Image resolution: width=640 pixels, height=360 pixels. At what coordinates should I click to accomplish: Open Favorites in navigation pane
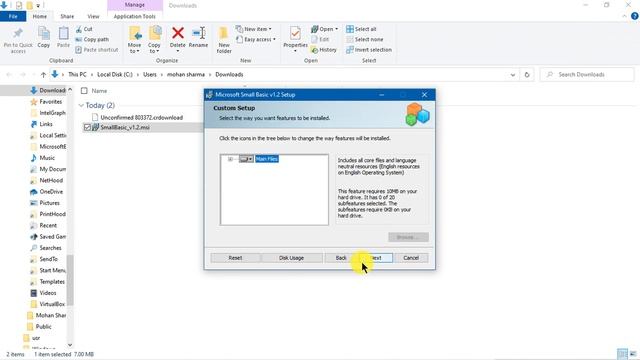50,102
